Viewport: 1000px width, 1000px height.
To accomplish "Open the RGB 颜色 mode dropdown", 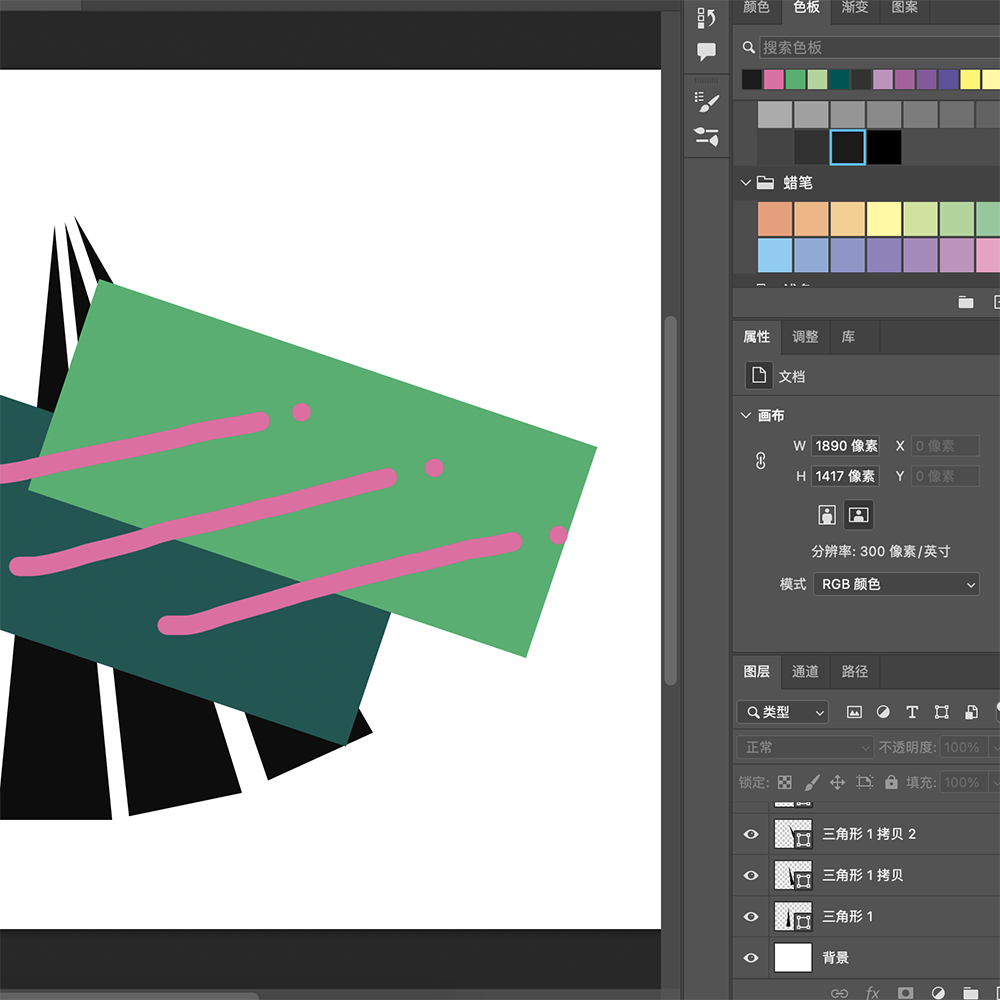I will [895, 584].
